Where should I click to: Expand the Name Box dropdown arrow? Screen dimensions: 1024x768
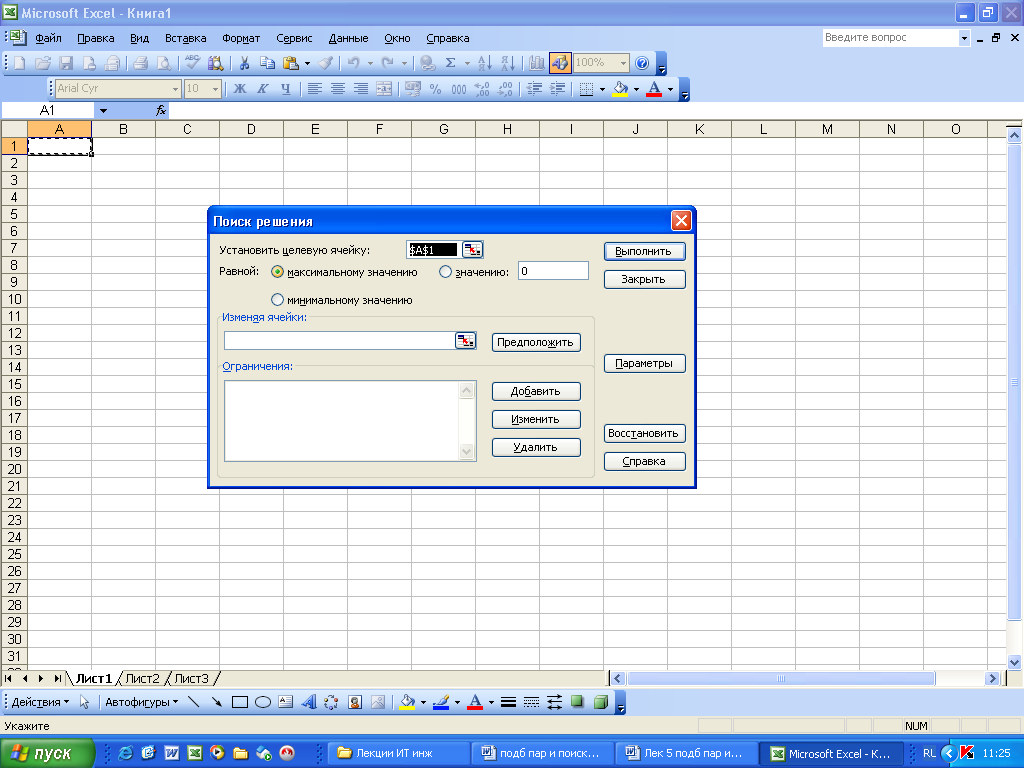click(x=103, y=110)
